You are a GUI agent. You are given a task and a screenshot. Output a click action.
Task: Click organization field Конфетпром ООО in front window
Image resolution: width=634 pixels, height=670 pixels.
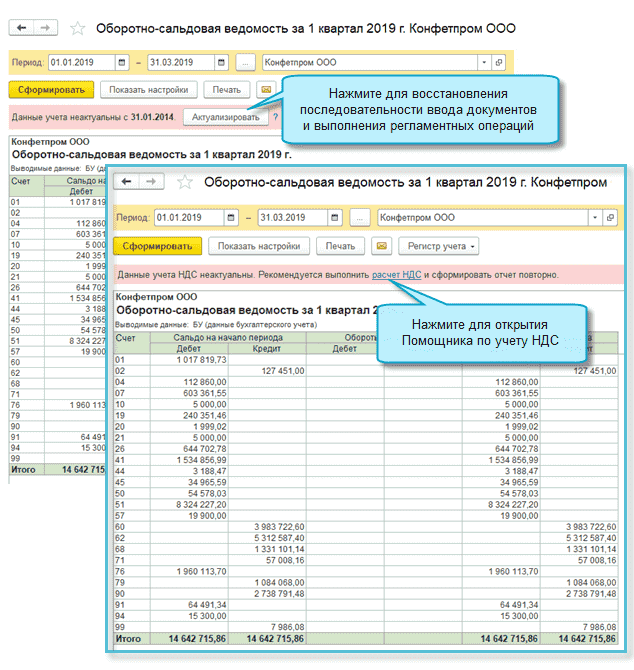click(483, 217)
